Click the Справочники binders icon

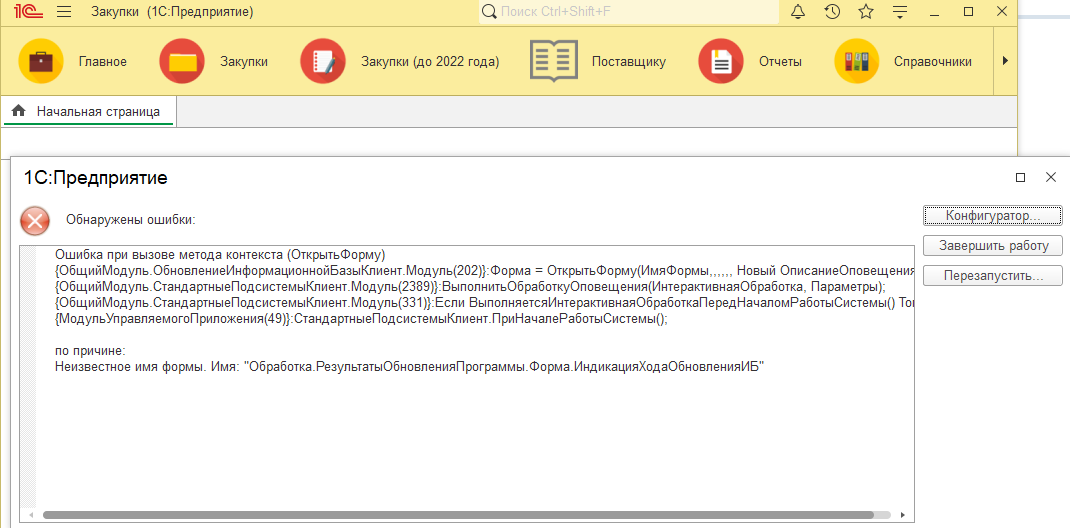[857, 61]
